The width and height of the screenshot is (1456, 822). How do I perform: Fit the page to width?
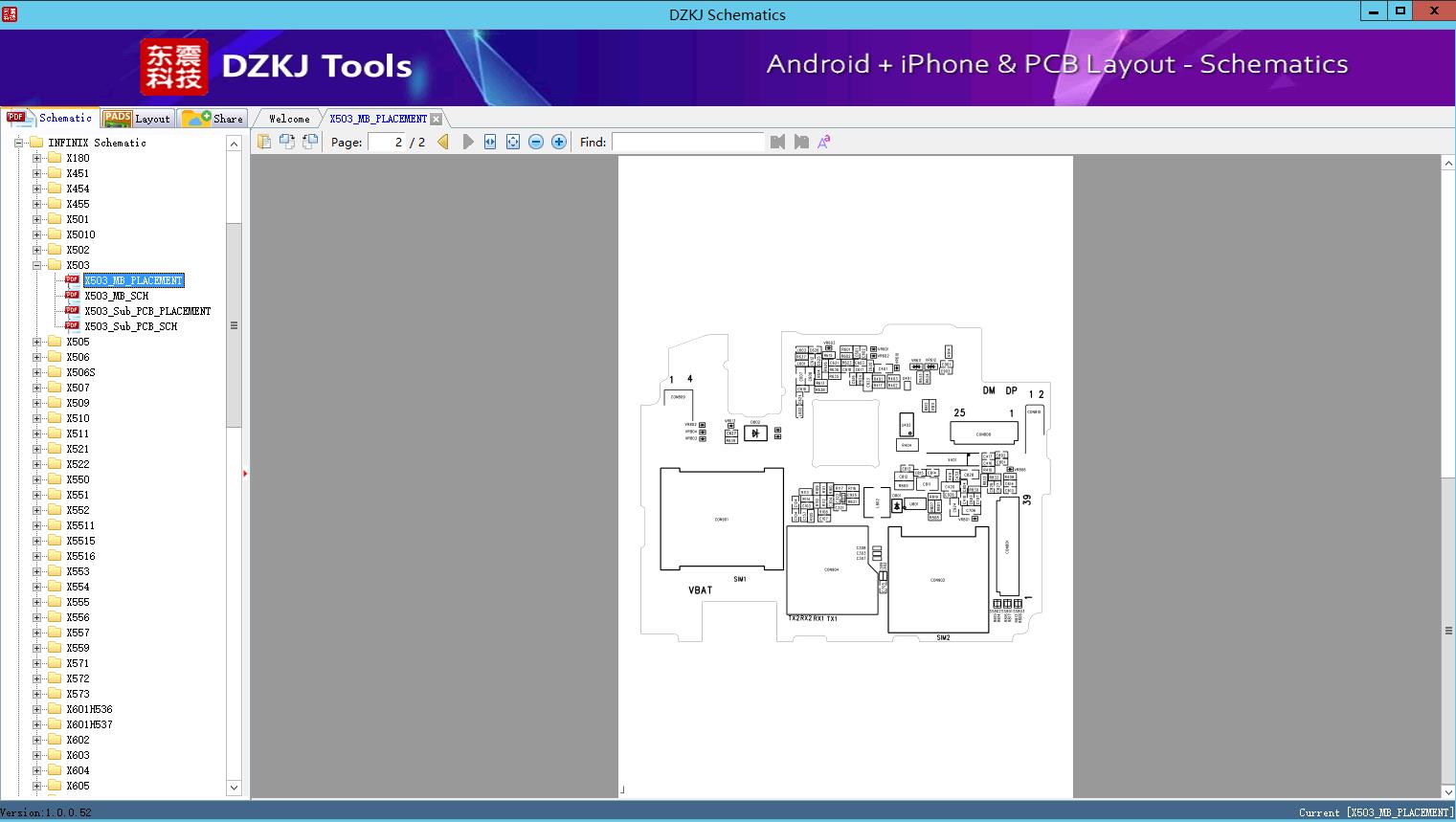point(490,142)
